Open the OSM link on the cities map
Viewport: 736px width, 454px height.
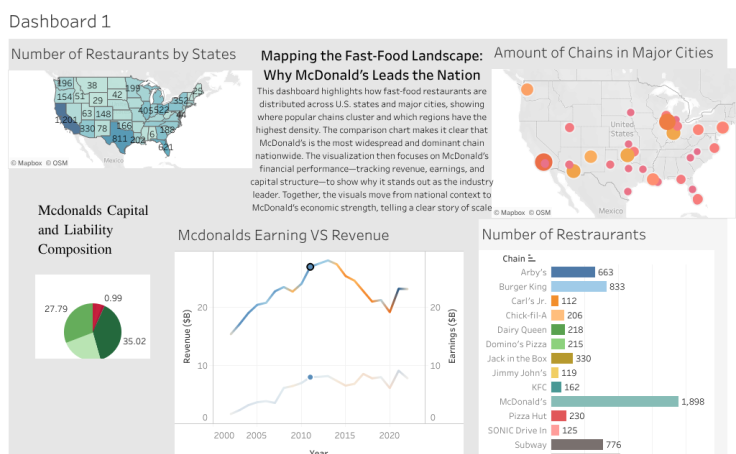click(540, 213)
